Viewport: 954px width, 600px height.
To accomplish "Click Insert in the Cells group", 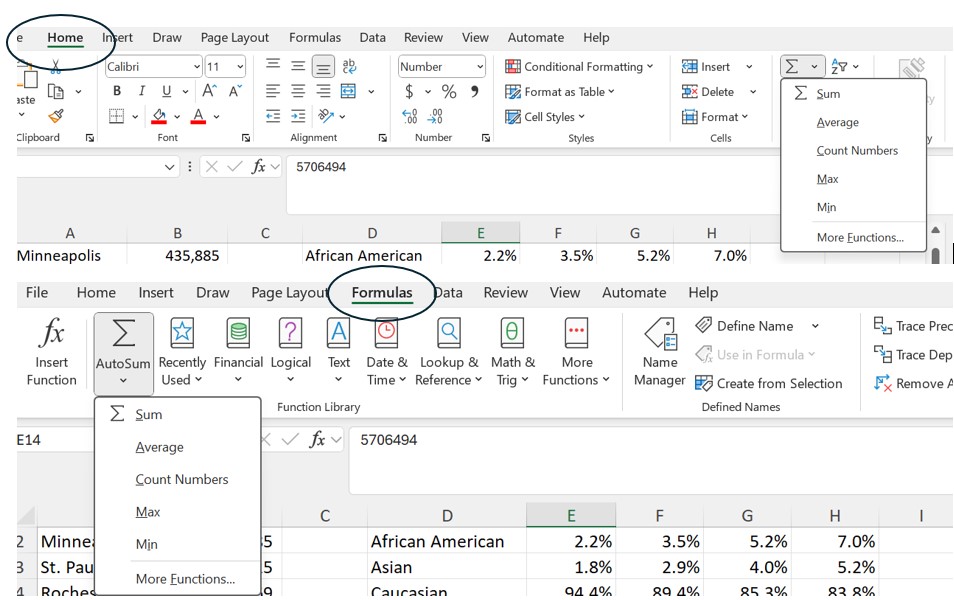I will point(706,66).
